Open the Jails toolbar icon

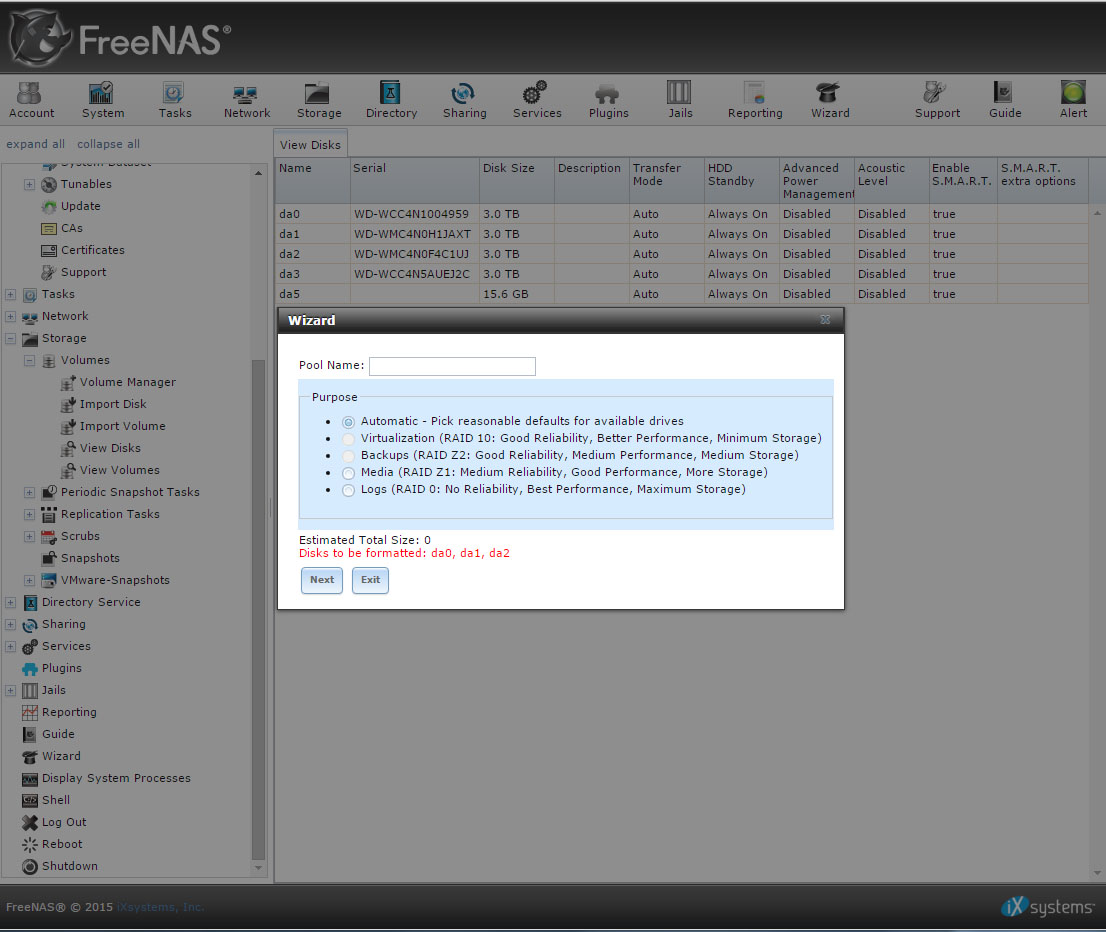click(679, 99)
